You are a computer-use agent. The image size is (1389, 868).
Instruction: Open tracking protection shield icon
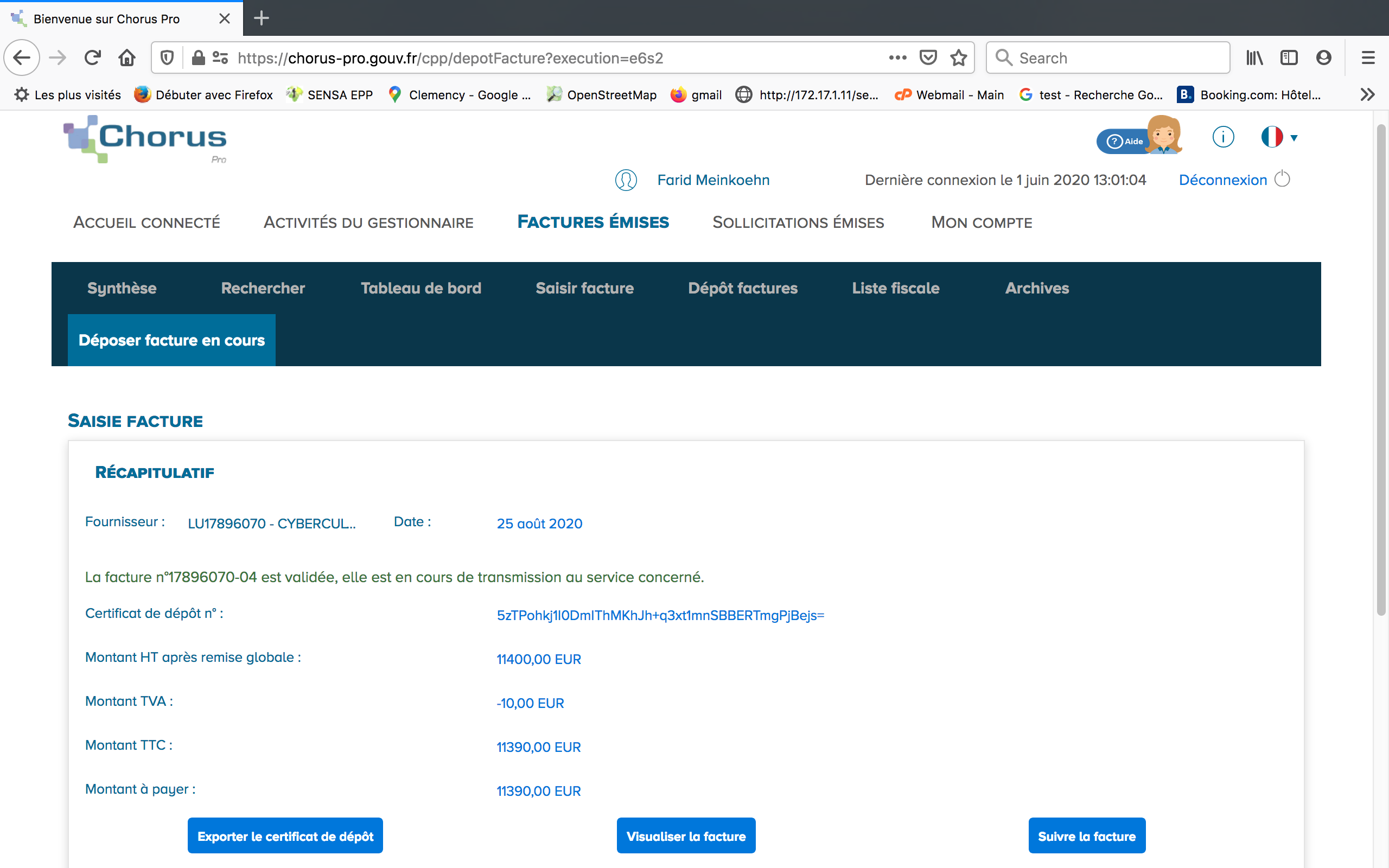[x=167, y=58]
